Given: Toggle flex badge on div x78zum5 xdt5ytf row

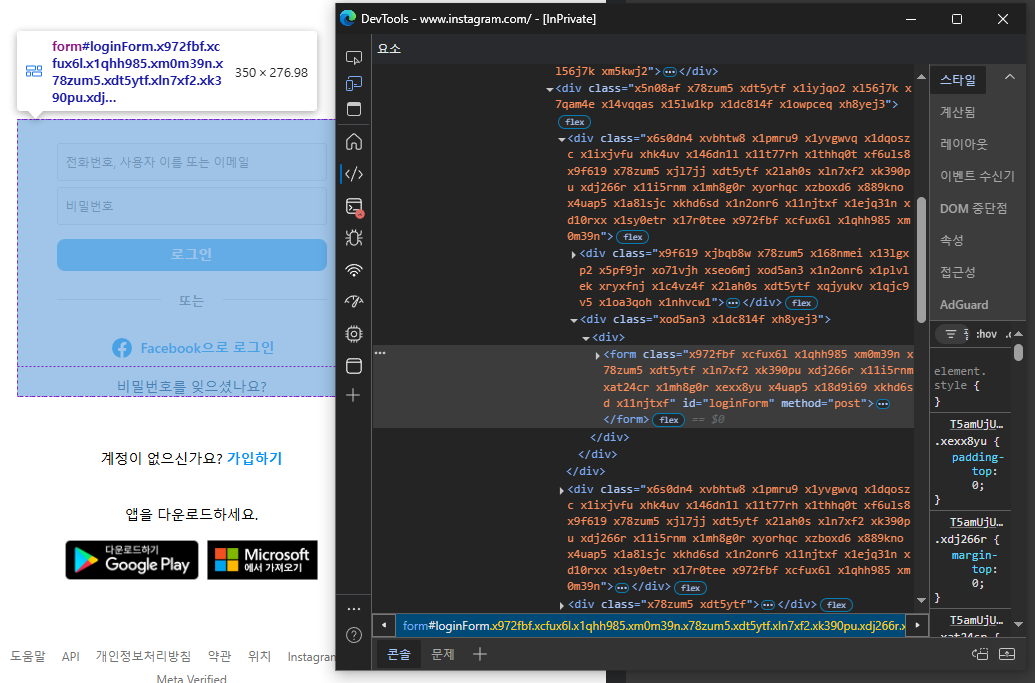Looking at the screenshot, I should tap(836, 604).
